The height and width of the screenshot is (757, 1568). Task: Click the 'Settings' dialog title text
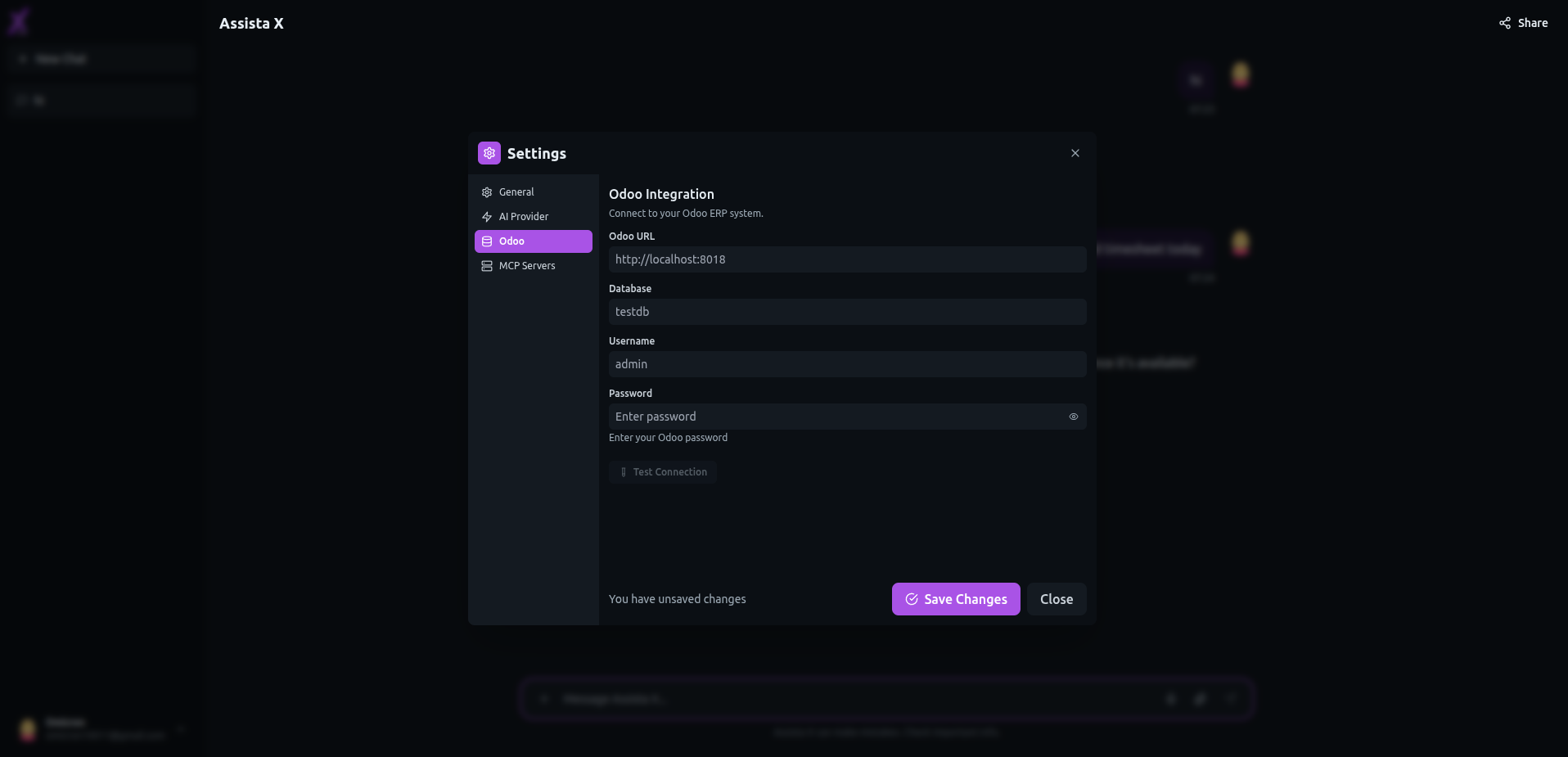(537, 154)
